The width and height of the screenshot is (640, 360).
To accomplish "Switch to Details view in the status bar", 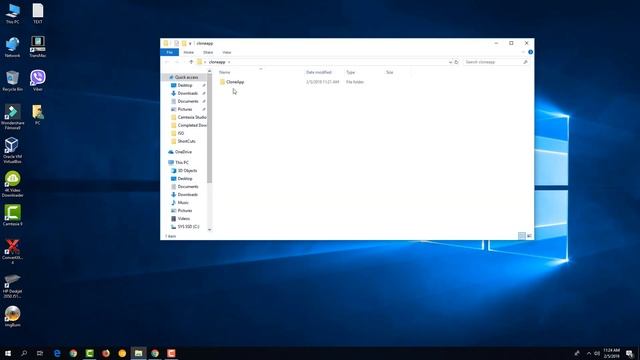I will pyautogui.click(x=522, y=236).
